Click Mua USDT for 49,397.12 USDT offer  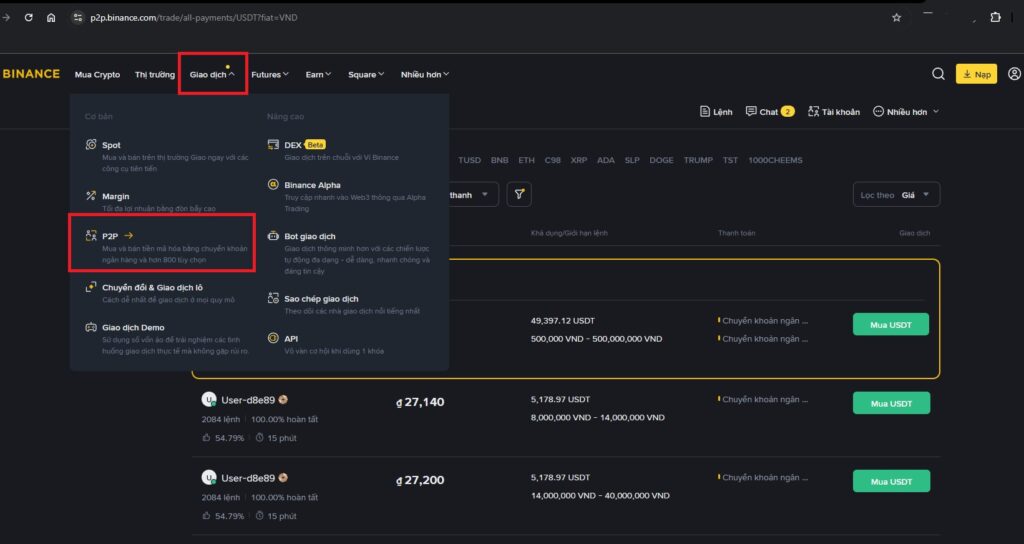[x=891, y=325]
